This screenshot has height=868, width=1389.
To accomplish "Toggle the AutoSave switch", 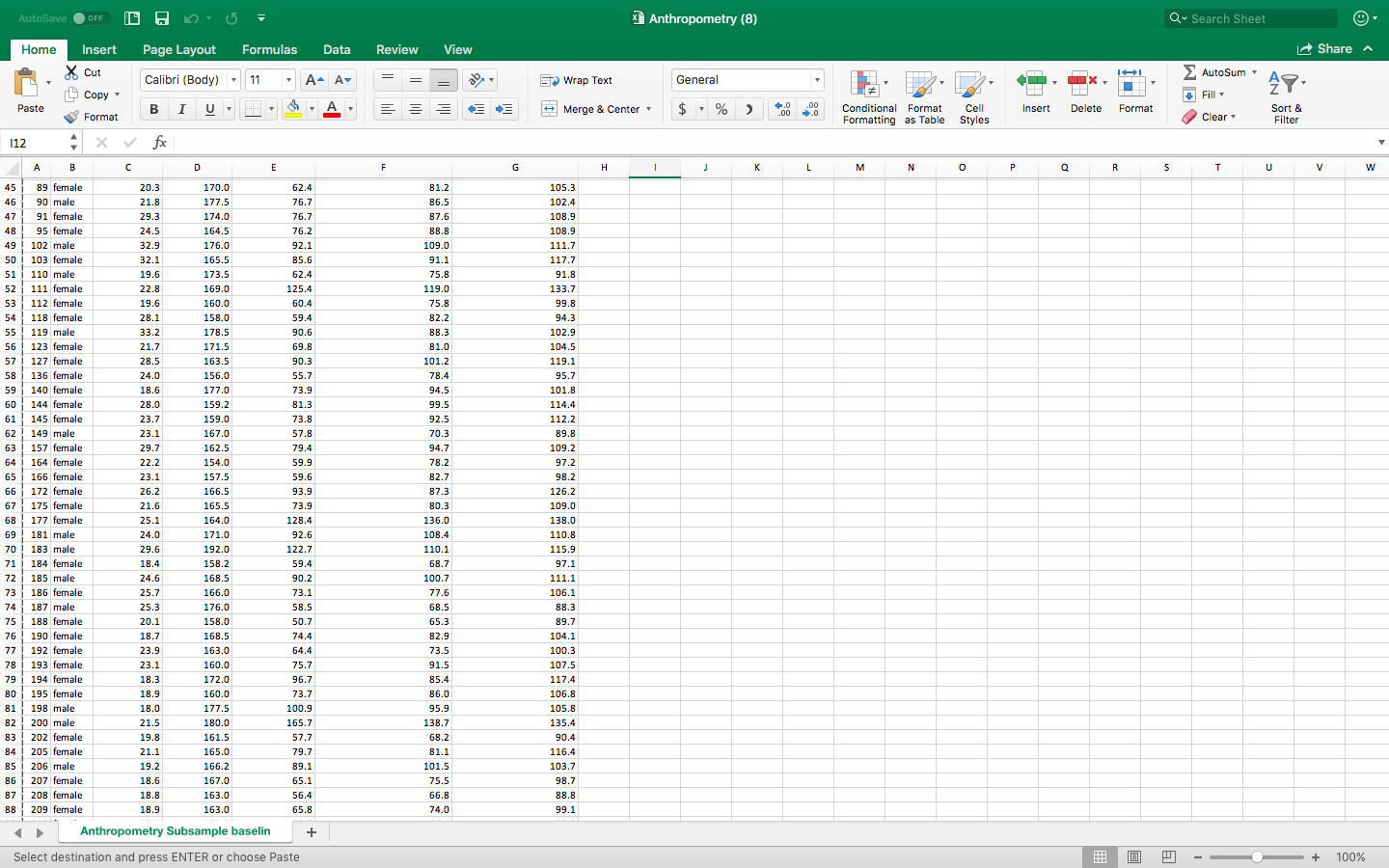I will pyautogui.click(x=91, y=18).
